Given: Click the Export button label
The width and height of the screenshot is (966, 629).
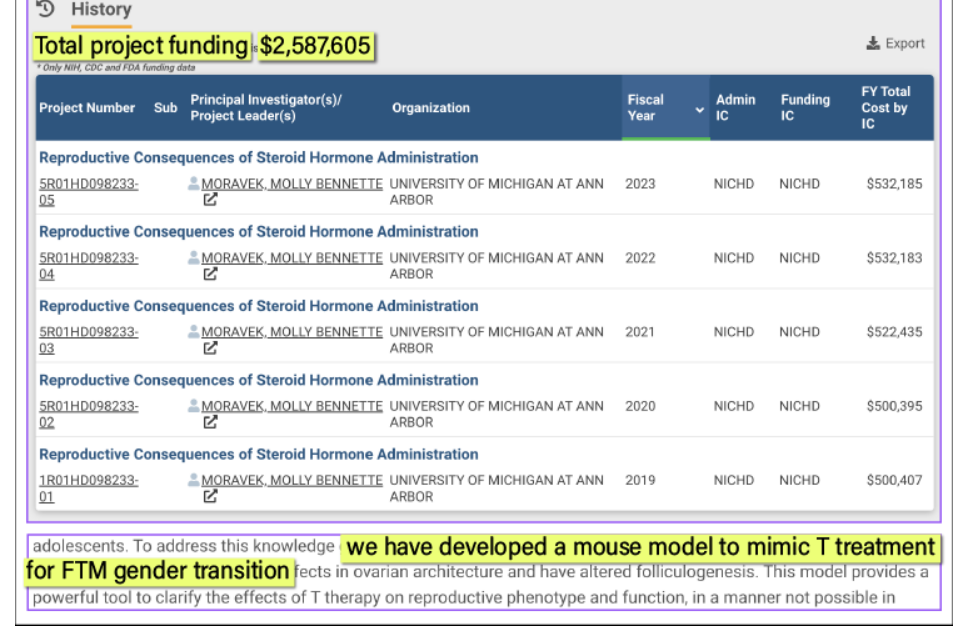Looking at the screenshot, I should (x=904, y=43).
